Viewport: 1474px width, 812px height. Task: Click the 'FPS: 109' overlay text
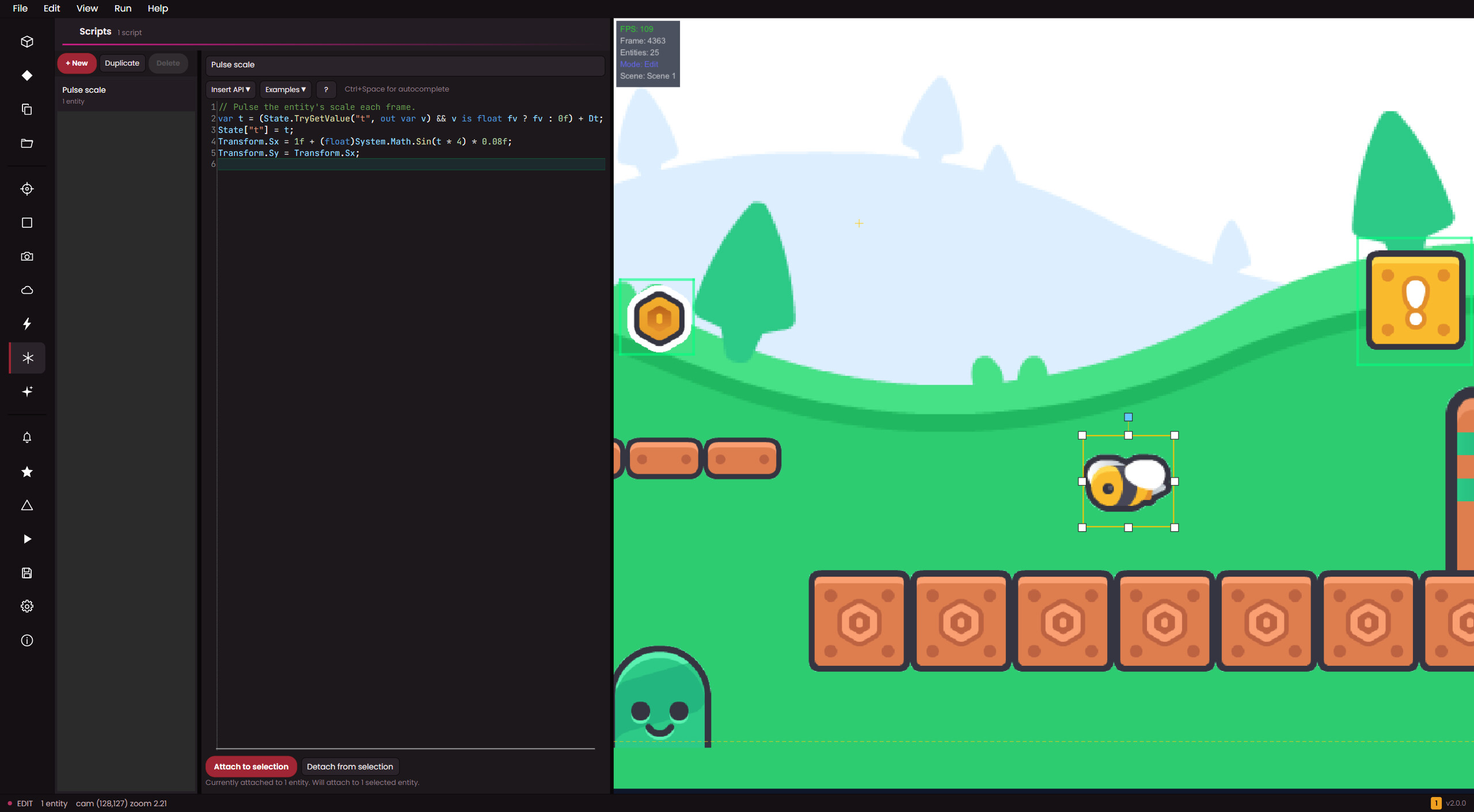636,29
